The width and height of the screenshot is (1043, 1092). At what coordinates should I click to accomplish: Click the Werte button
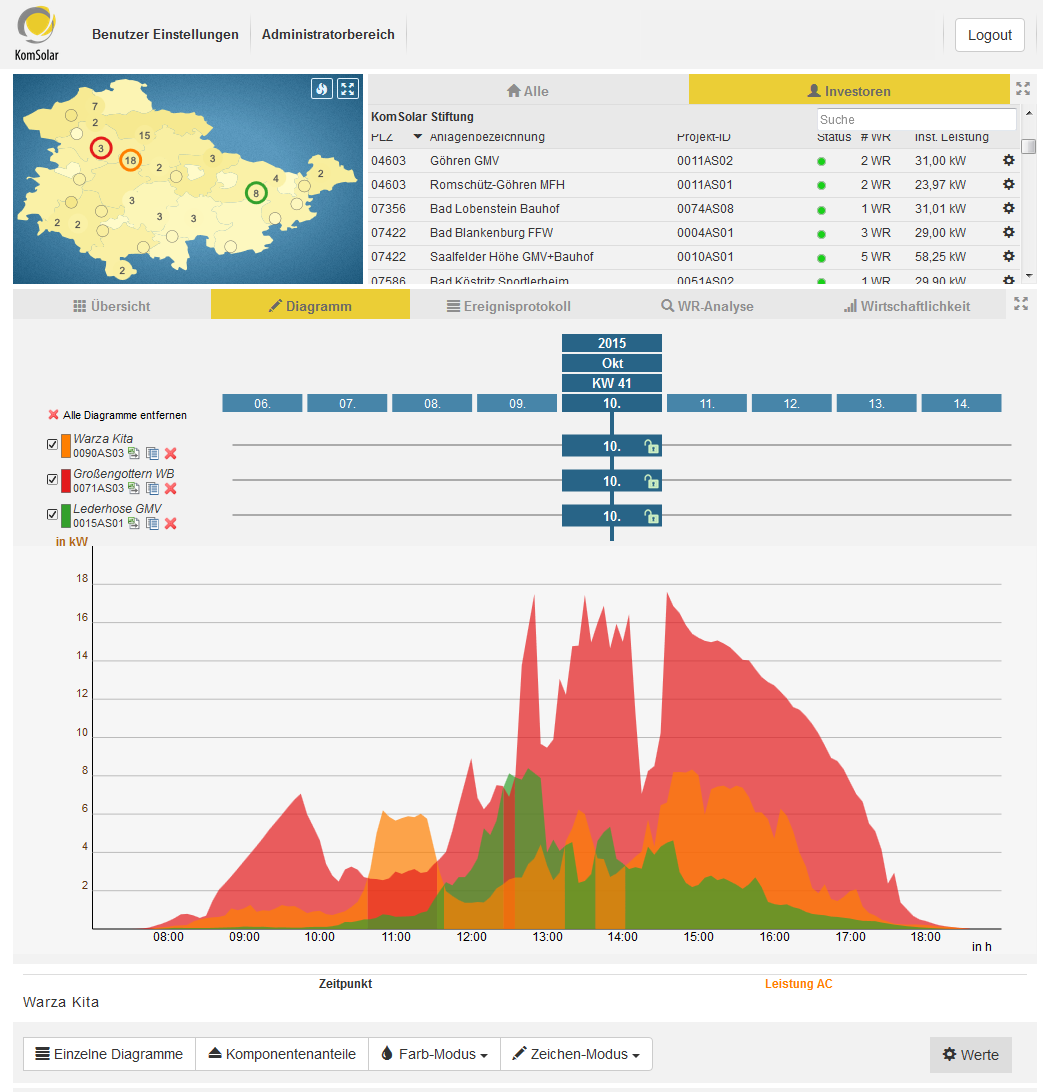coord(970,1055)
